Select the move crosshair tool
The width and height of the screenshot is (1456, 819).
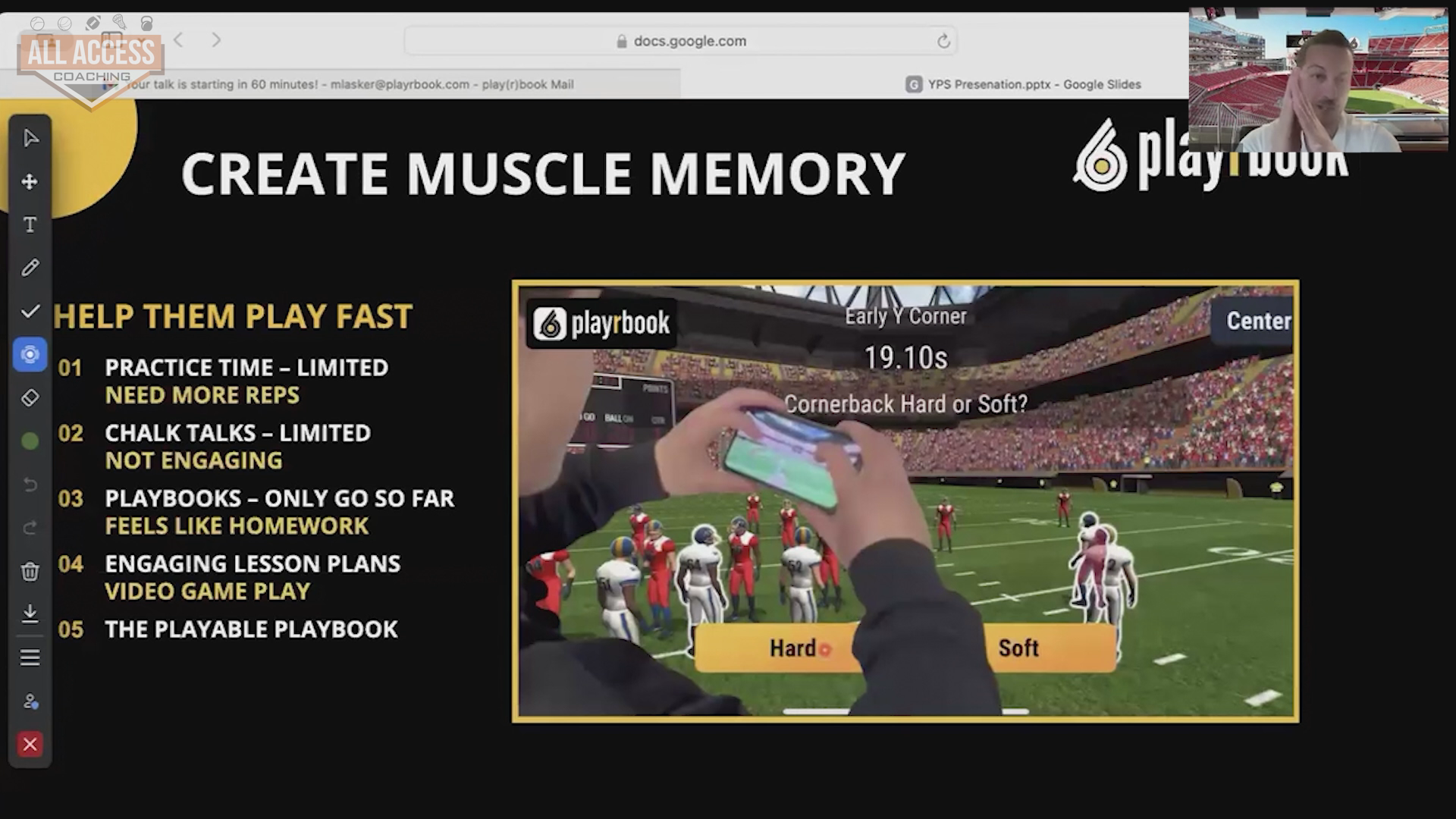pyautogui.click(x=30, y=181)
